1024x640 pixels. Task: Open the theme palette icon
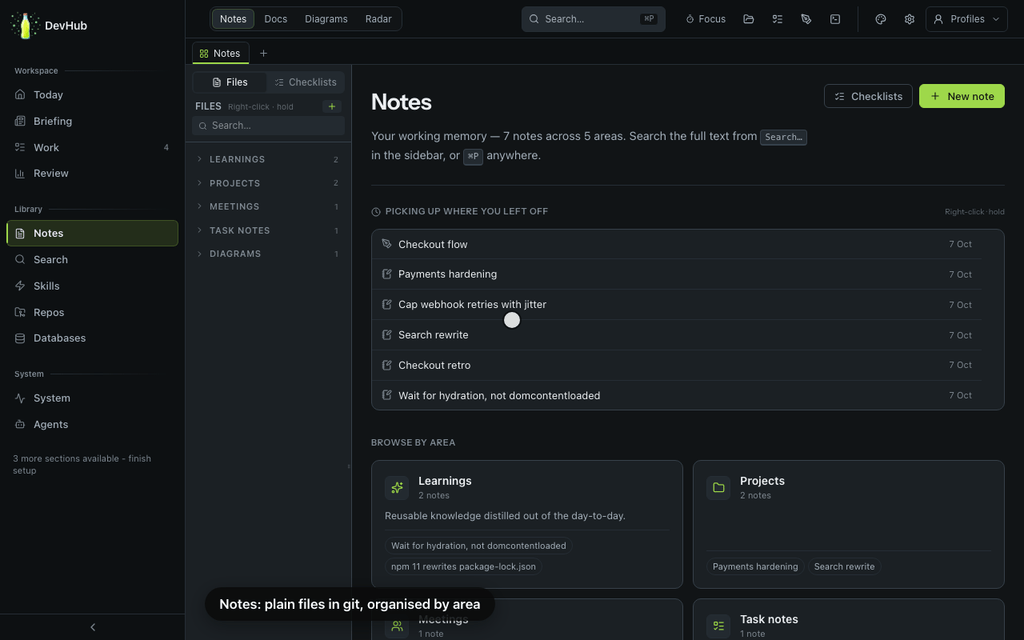[x=880, y=19]
